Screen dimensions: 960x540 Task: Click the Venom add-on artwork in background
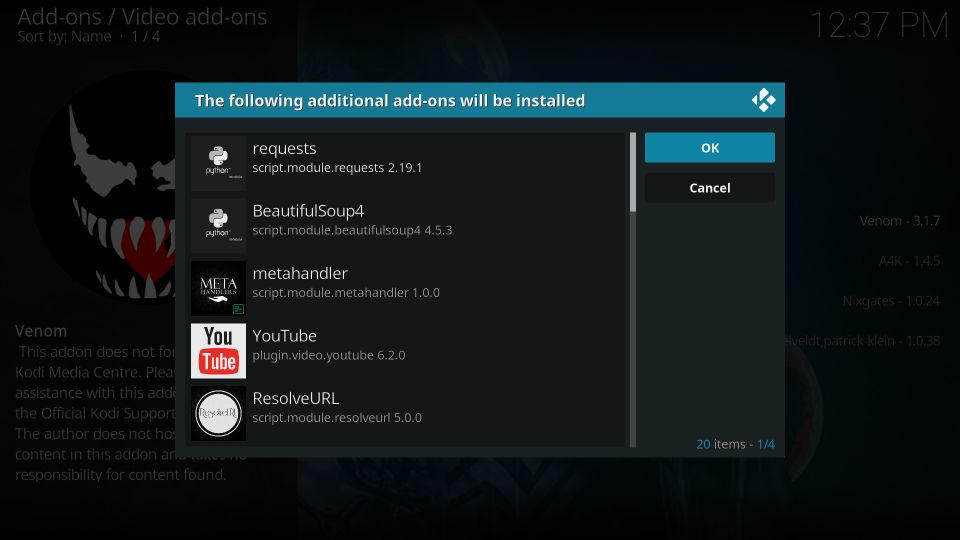pyautogui.click(x=104, y=187)
